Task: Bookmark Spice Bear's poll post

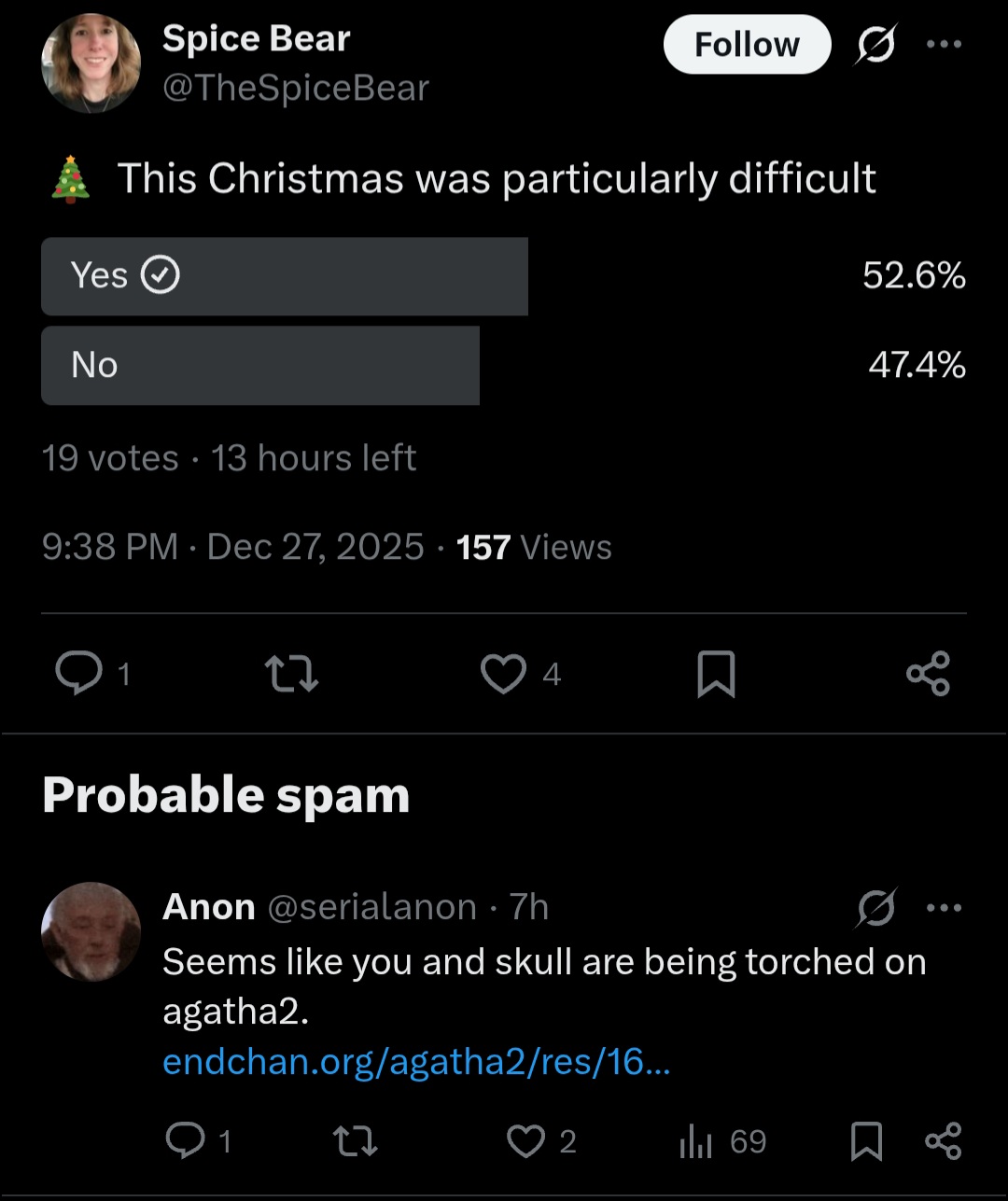Action: pyautogui.click(x=716, y=674)
